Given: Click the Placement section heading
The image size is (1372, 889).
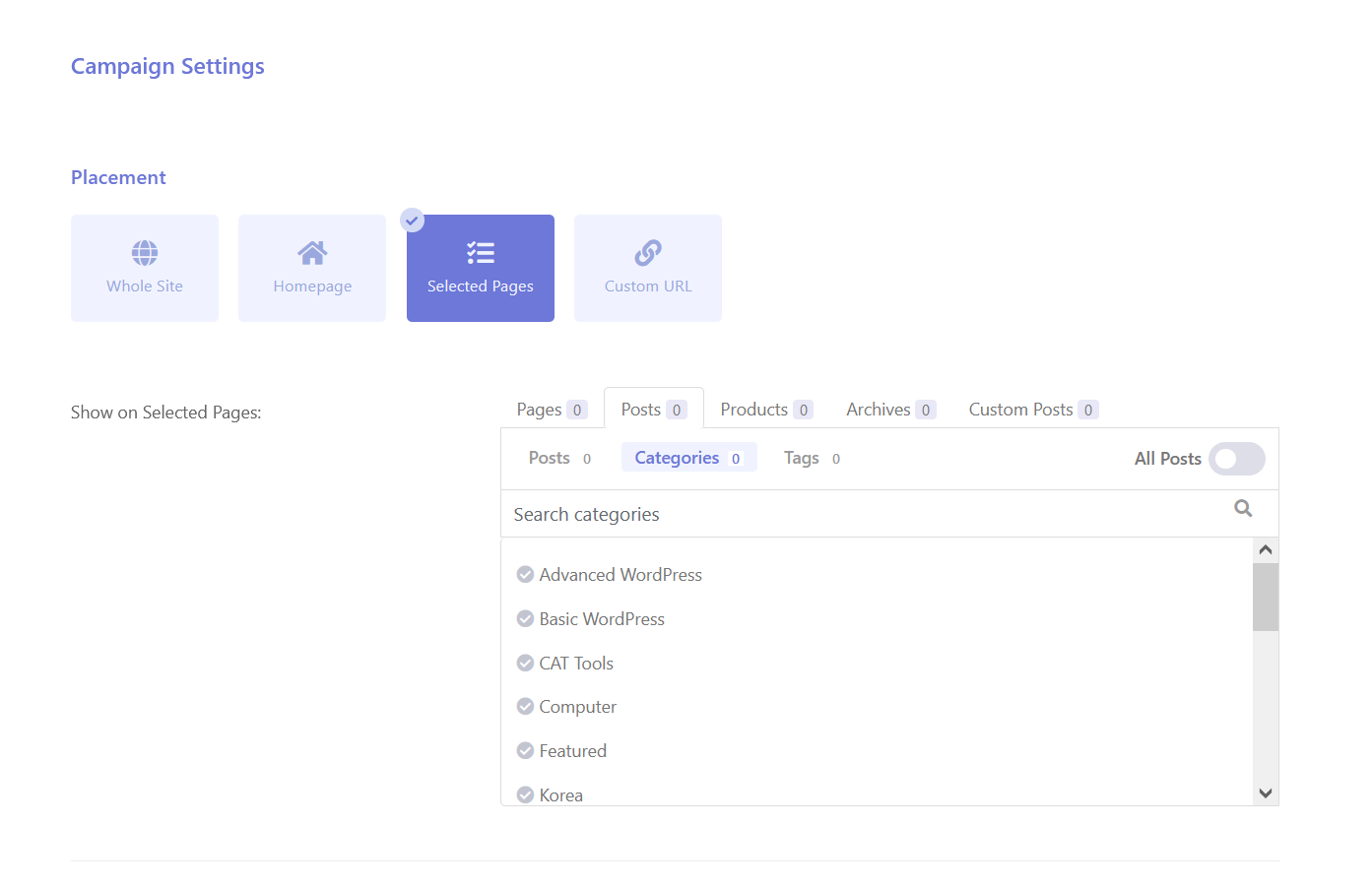Looking at the screenshot, I should pos(118,177).
